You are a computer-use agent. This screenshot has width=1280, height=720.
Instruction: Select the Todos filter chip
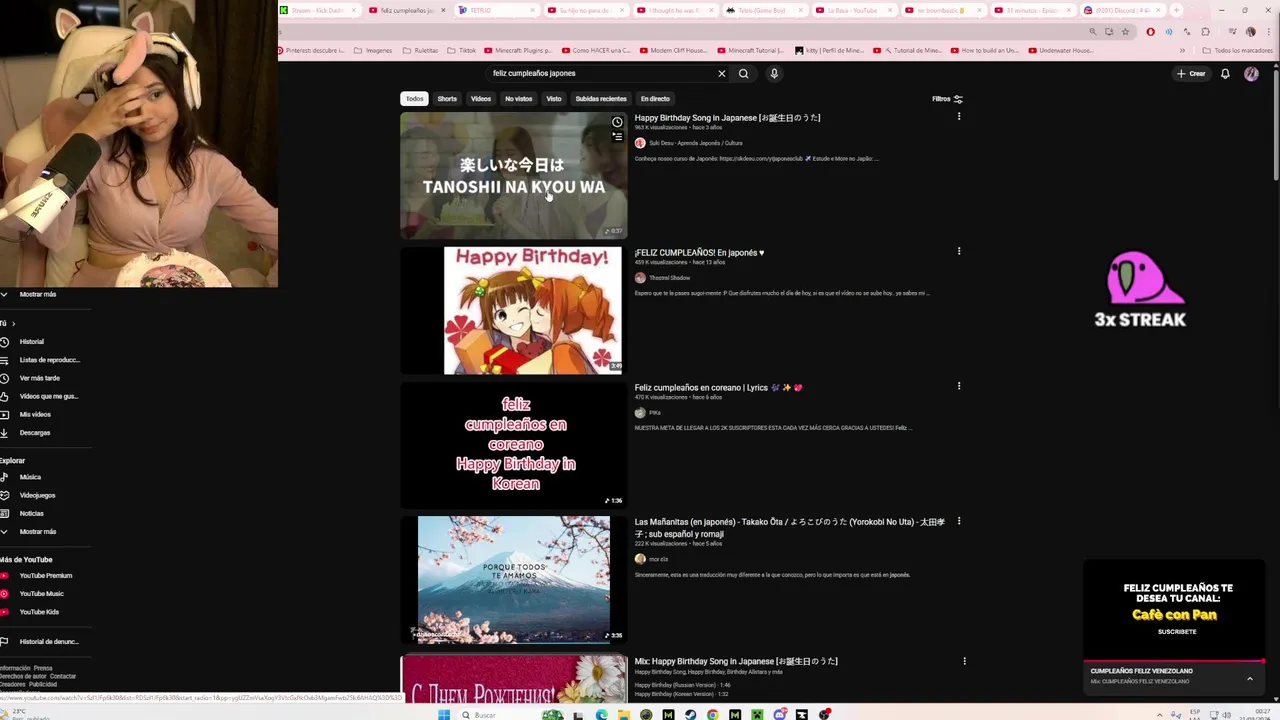click(x=414, y=99)
